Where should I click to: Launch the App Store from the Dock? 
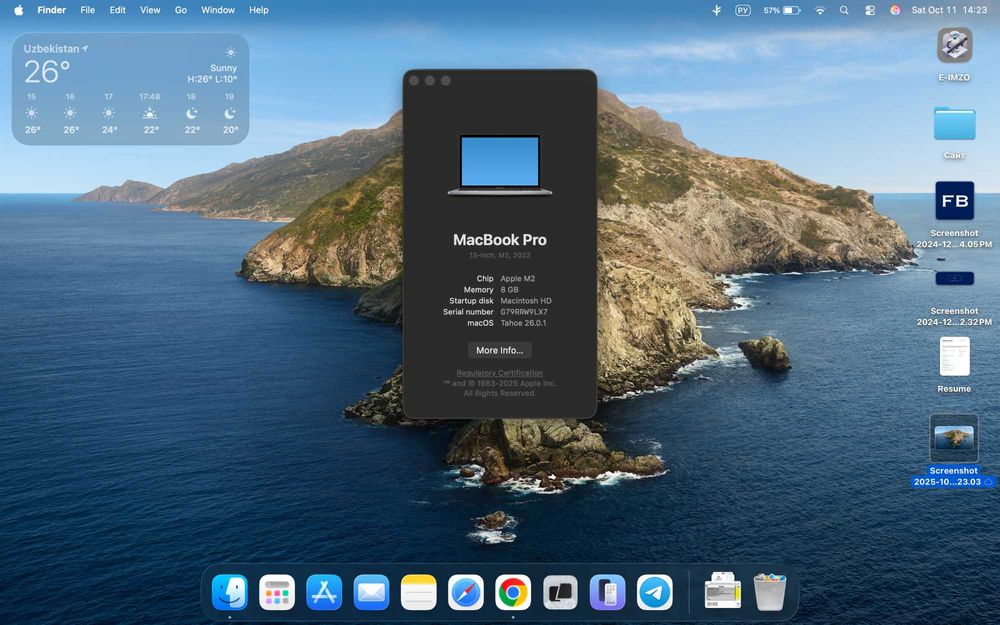[x=324, y=592]
